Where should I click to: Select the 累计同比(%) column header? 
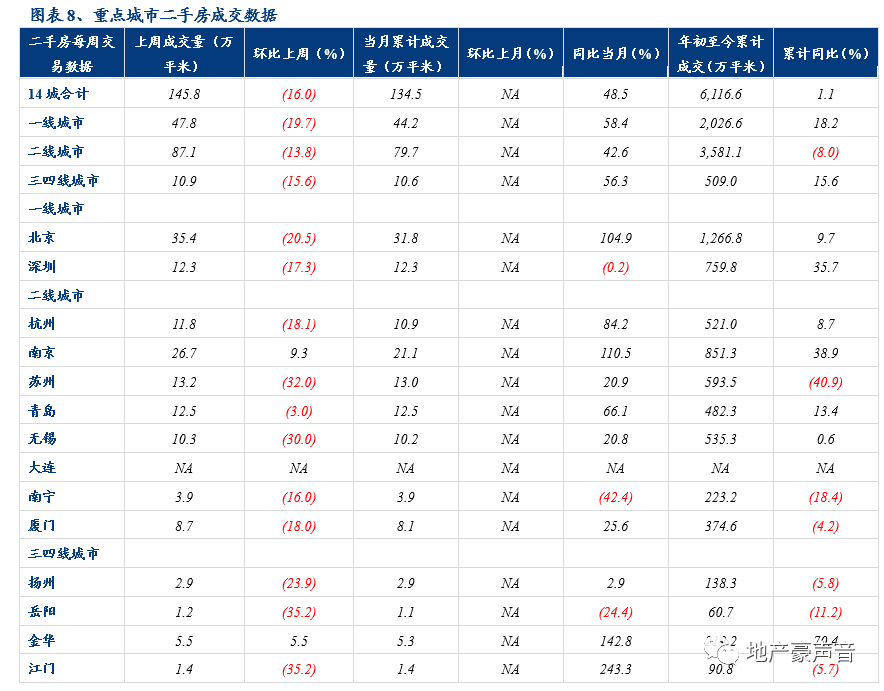point(825,53)
